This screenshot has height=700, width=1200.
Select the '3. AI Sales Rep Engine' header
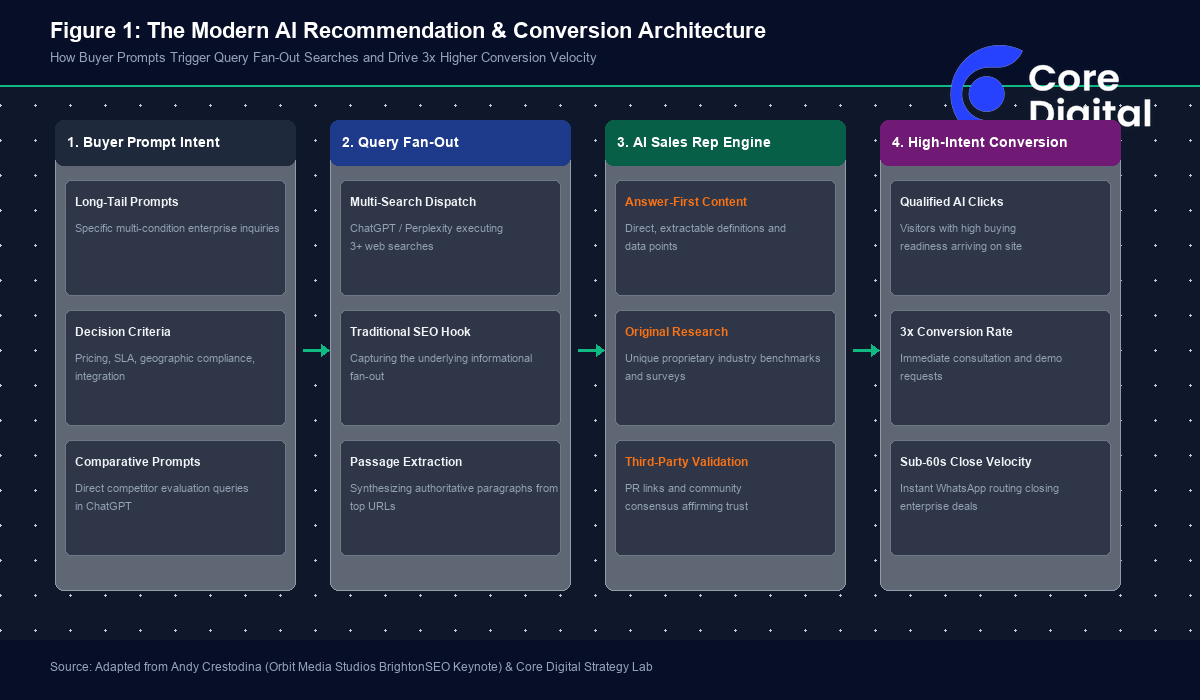[725, 143]
